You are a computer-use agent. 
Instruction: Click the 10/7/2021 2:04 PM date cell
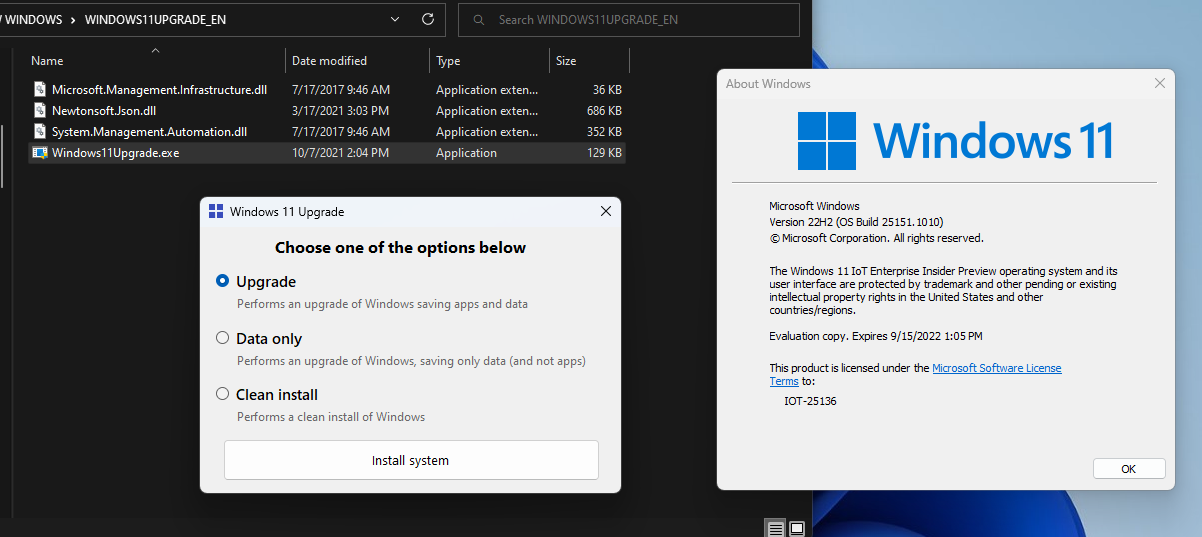pos(340,153)
